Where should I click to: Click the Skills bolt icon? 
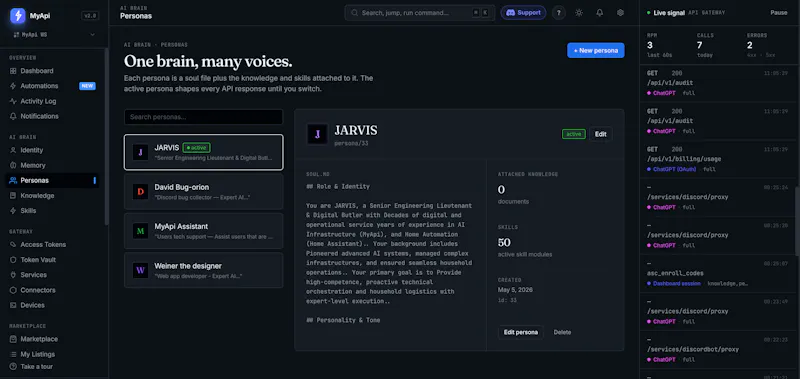click(x=13, y=211)
